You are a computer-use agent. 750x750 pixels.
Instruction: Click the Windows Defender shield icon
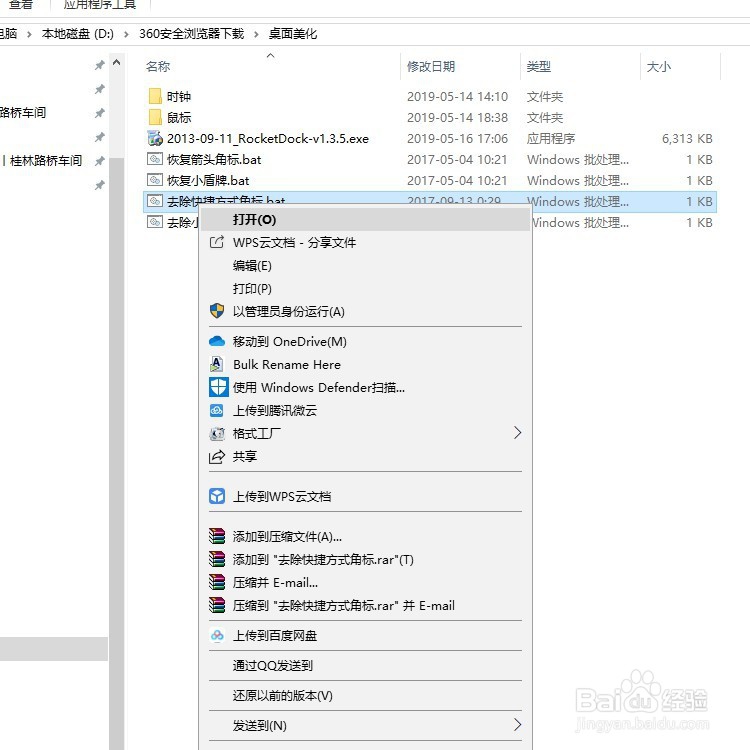pos(219,387)
